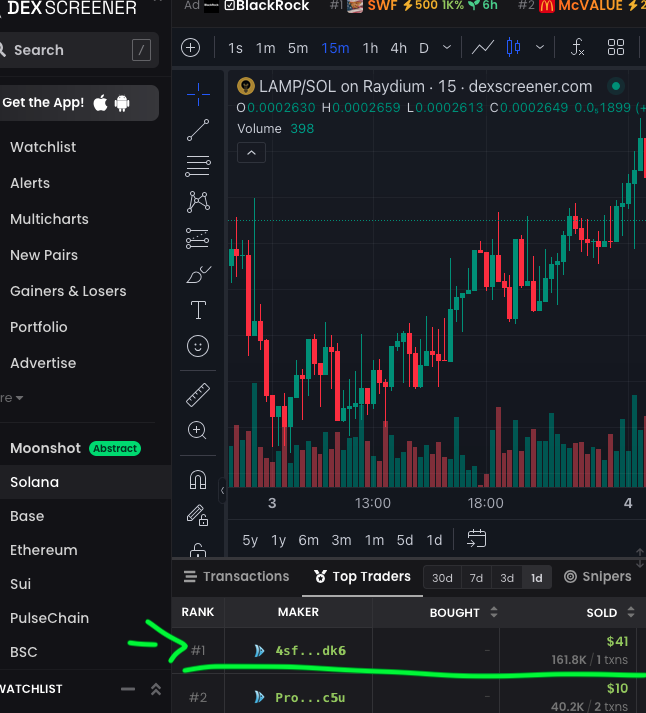Open the chart layout grid selector
Image resolution: width=646 pixels, height=713 pixels.
(616, 47)
